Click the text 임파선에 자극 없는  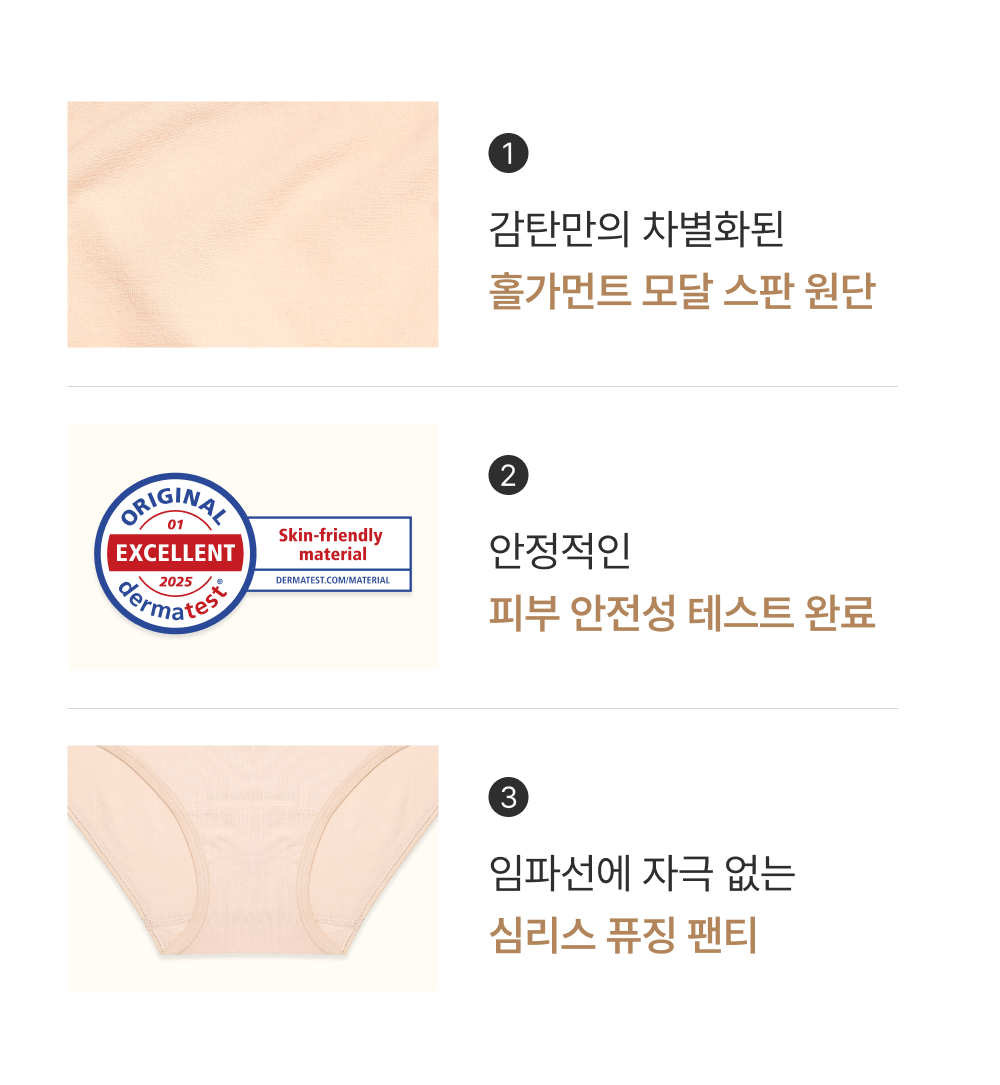tap(642, 873)
